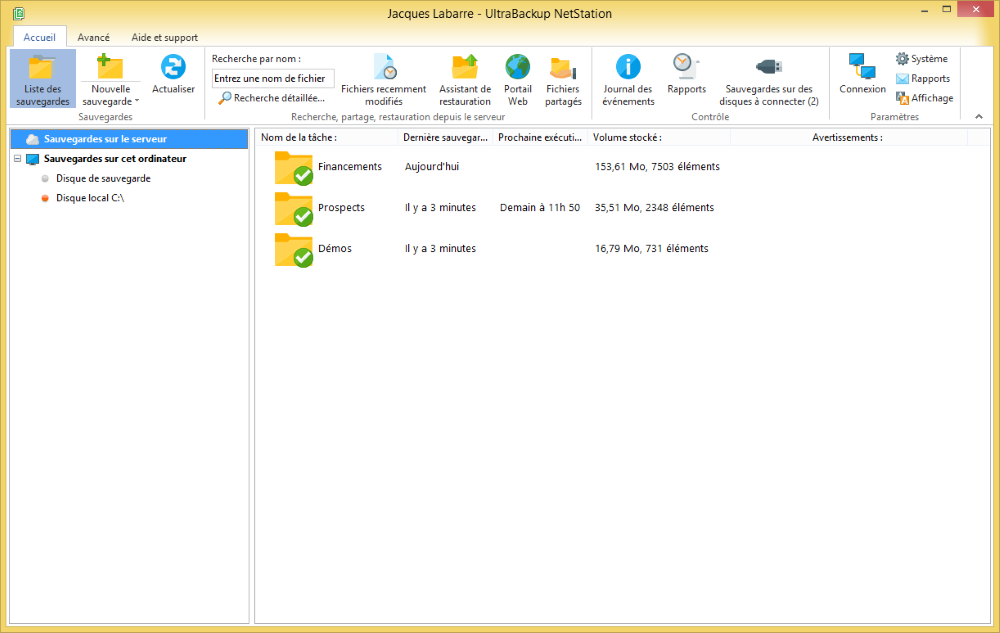Switch to the Avancé tab
The height and width of the screenshot is (633, 1000).
point(94,37)
